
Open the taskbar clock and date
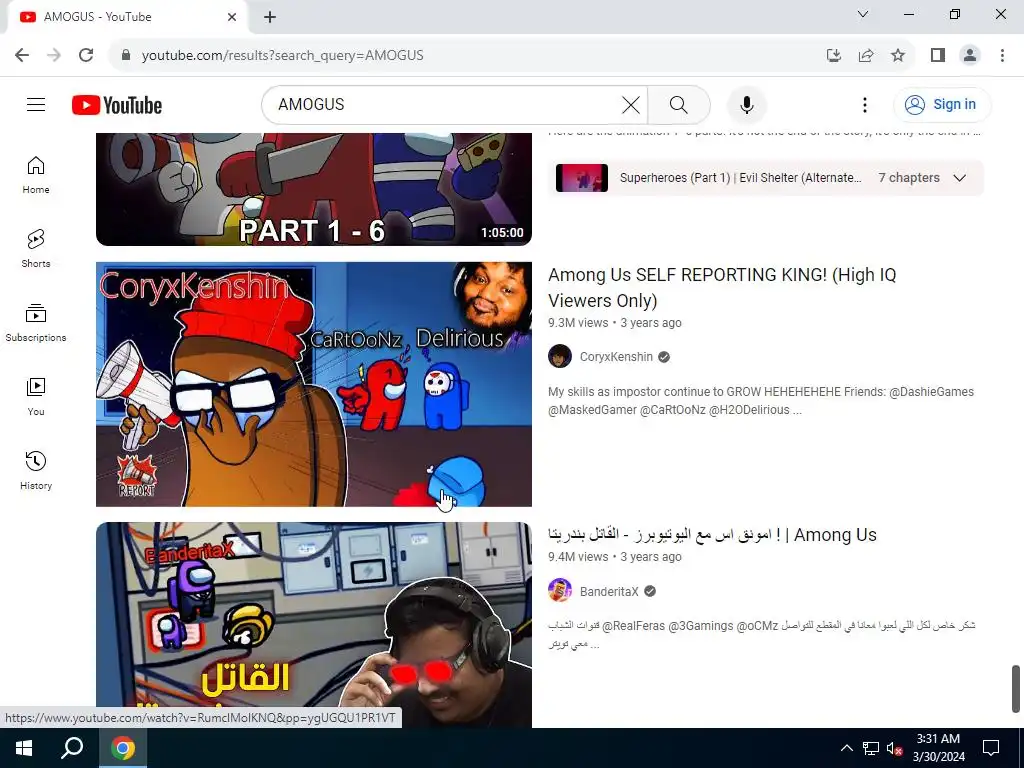pyautogui.click(x=938, y=748)
